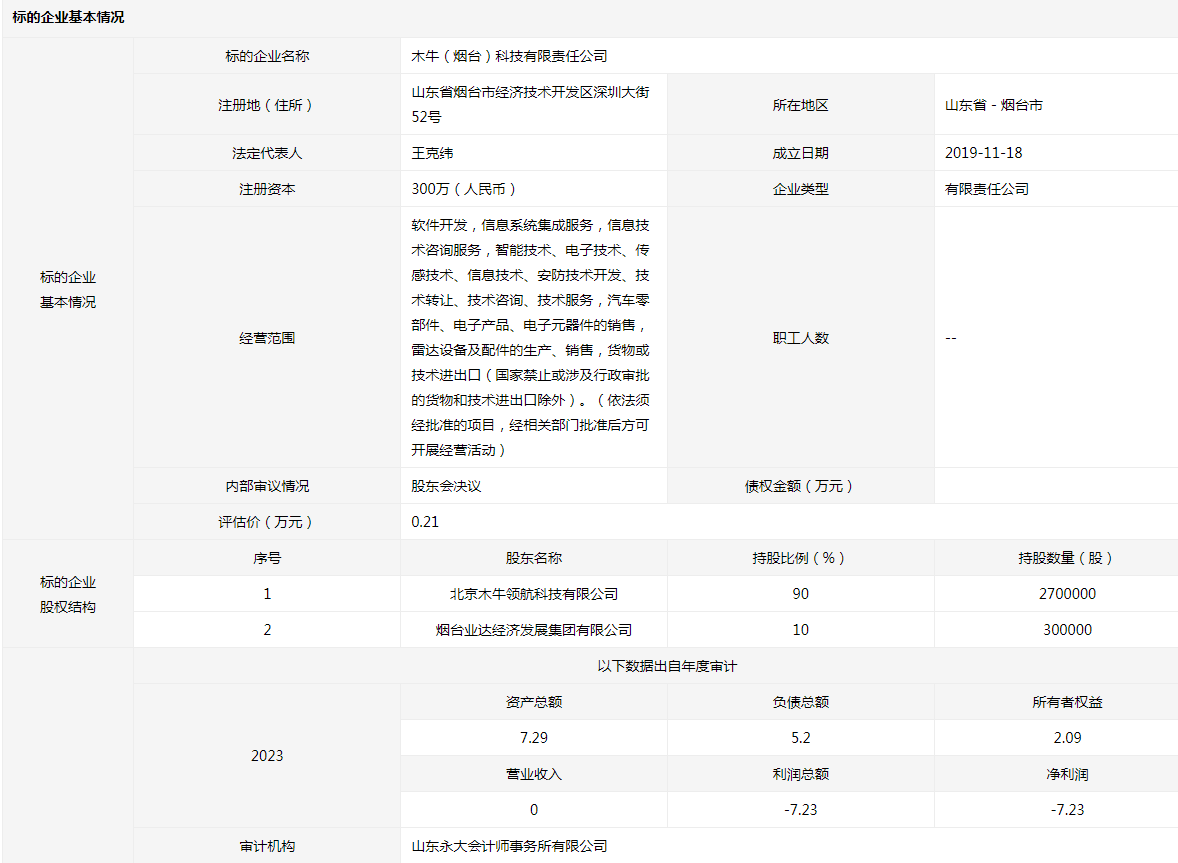
Task: Select the share quantity 2700000
Action: [1067, 595]
